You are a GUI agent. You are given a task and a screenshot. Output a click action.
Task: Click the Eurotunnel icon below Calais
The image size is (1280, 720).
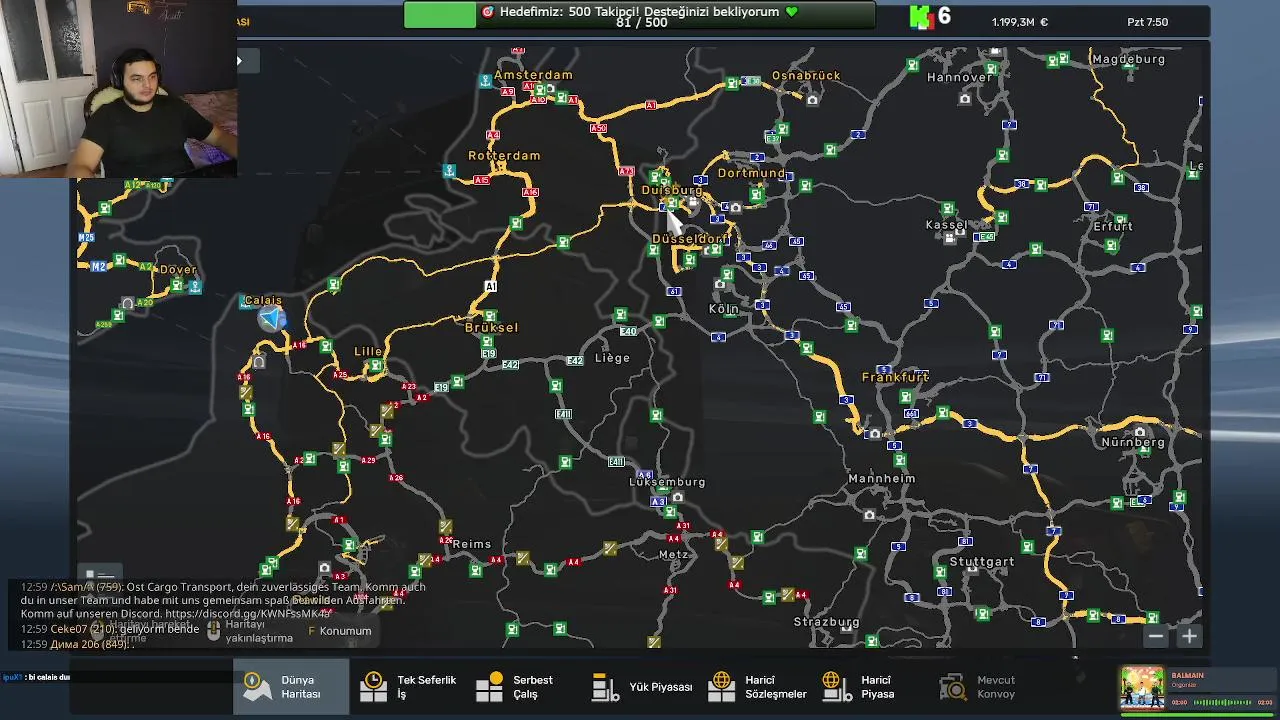259,362
